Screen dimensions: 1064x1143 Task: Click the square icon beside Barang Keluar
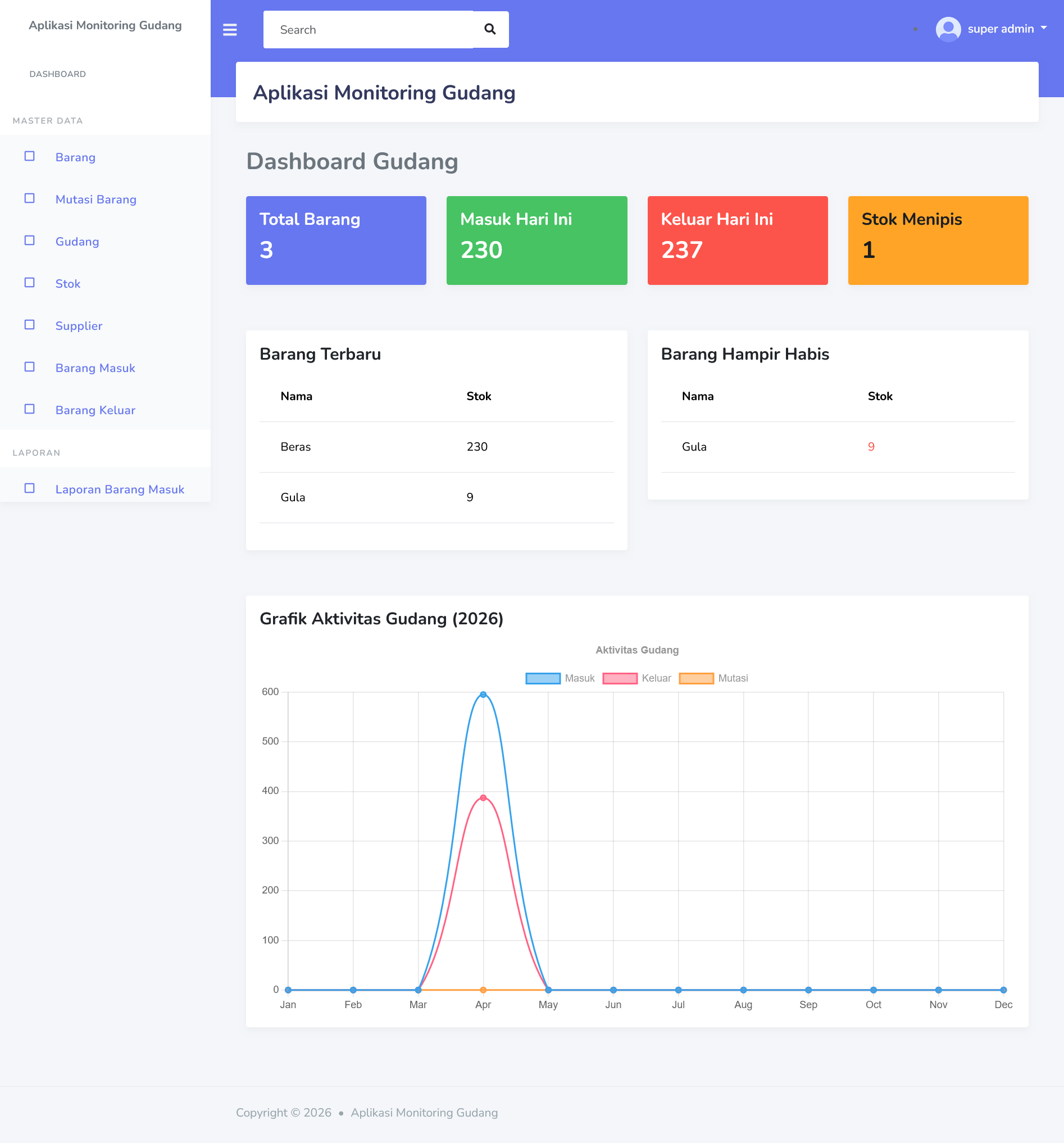tap(29, 409)
